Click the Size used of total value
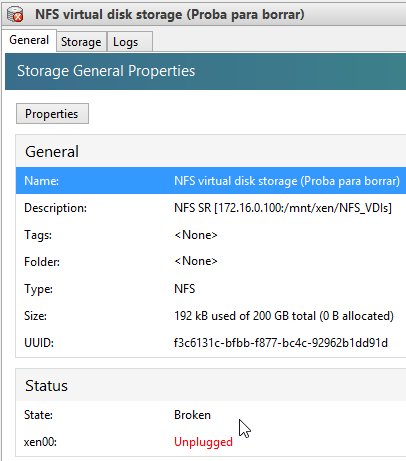 [284, 316]
